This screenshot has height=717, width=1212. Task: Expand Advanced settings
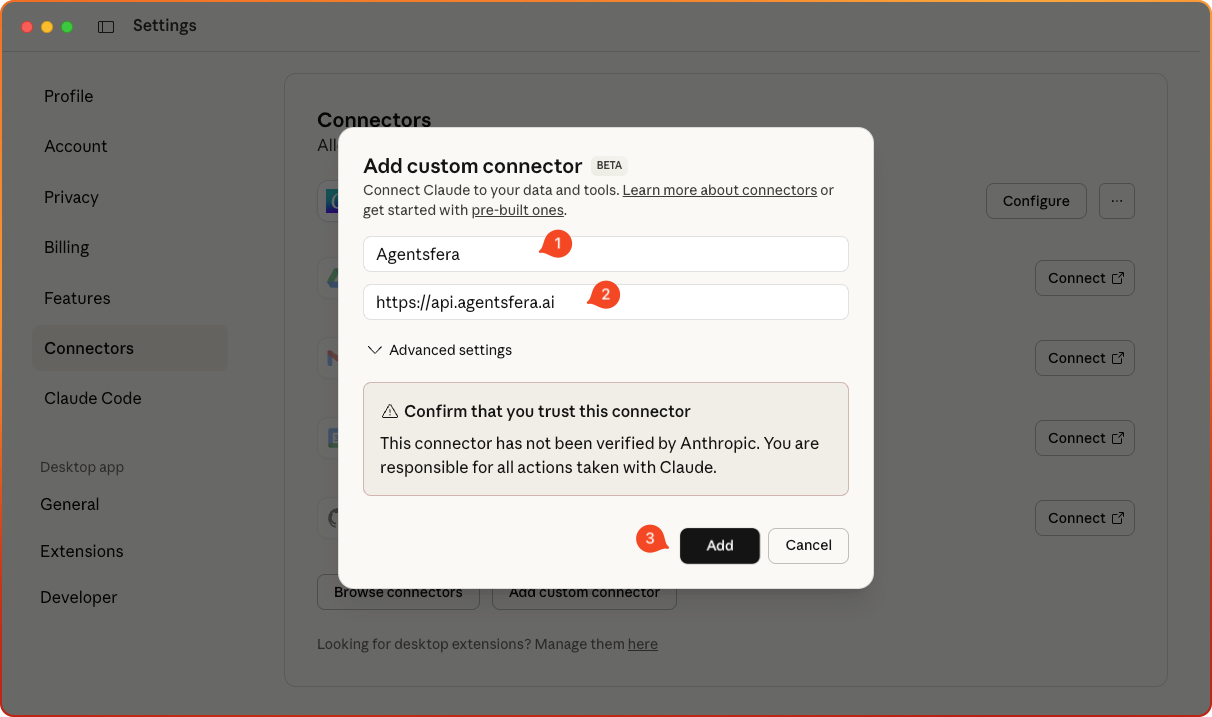440,350
